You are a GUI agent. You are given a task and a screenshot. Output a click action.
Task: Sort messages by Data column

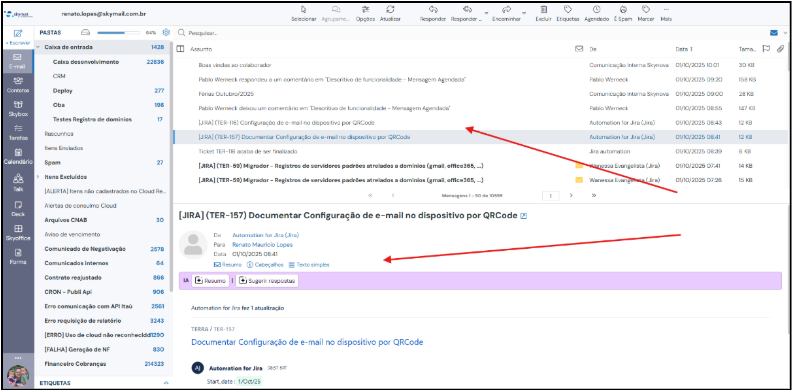(684, 49)
